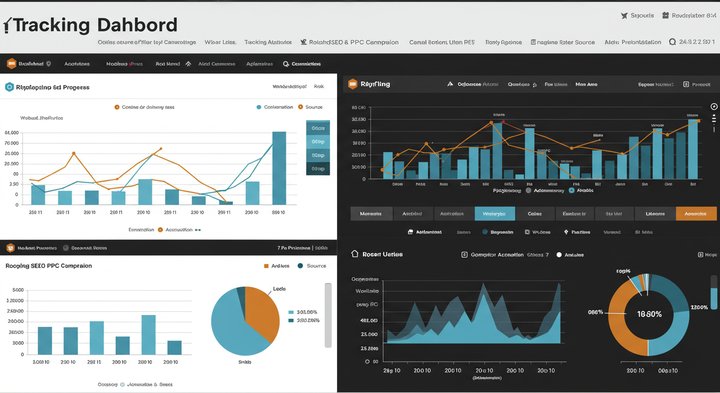Click the pin icon next to the Fuetiive label
The width and height of the screenshot is (720, 393).
(x=566, y=232)
